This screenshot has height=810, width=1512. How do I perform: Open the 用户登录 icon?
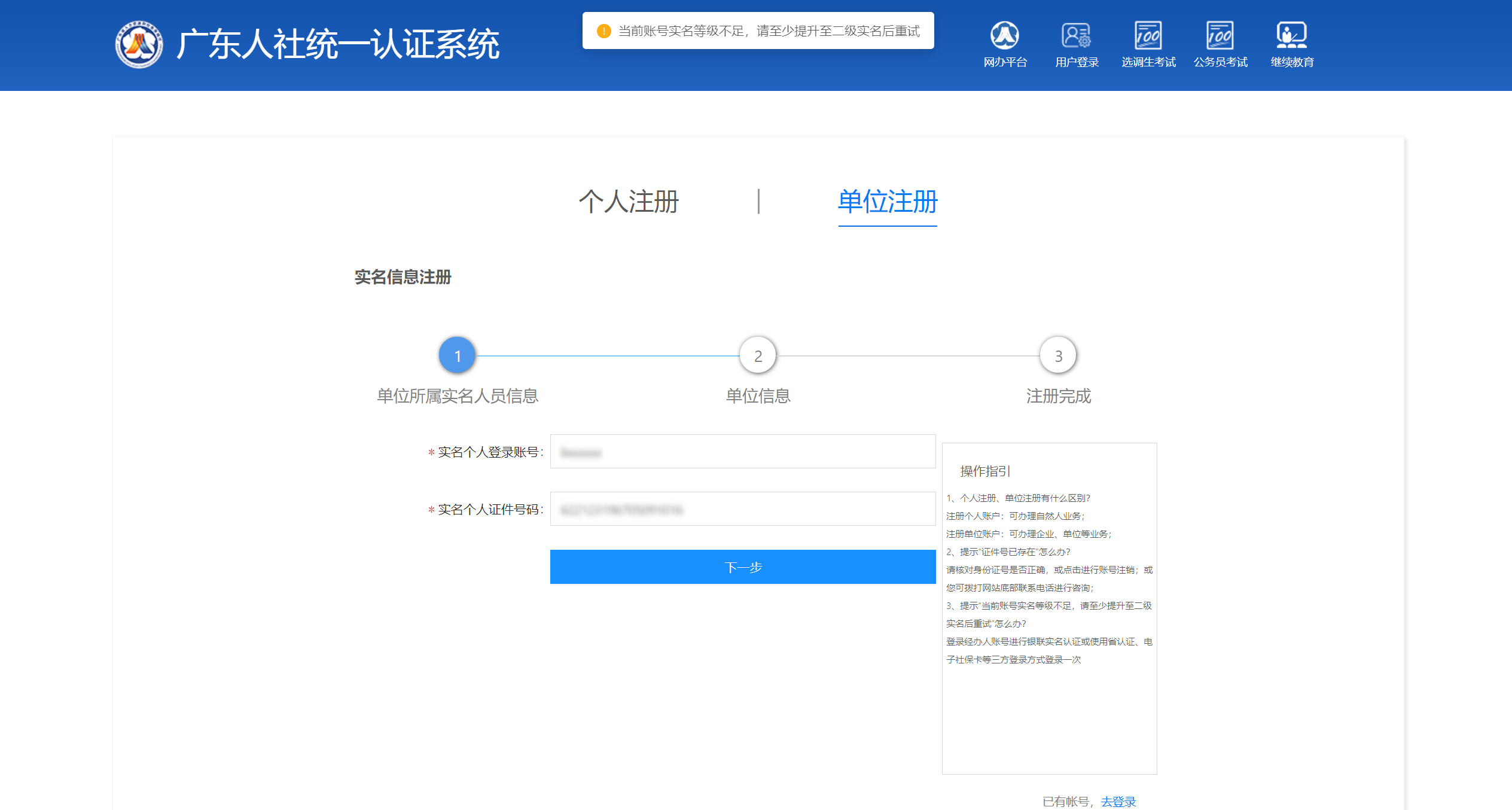tap(1077, 36)
